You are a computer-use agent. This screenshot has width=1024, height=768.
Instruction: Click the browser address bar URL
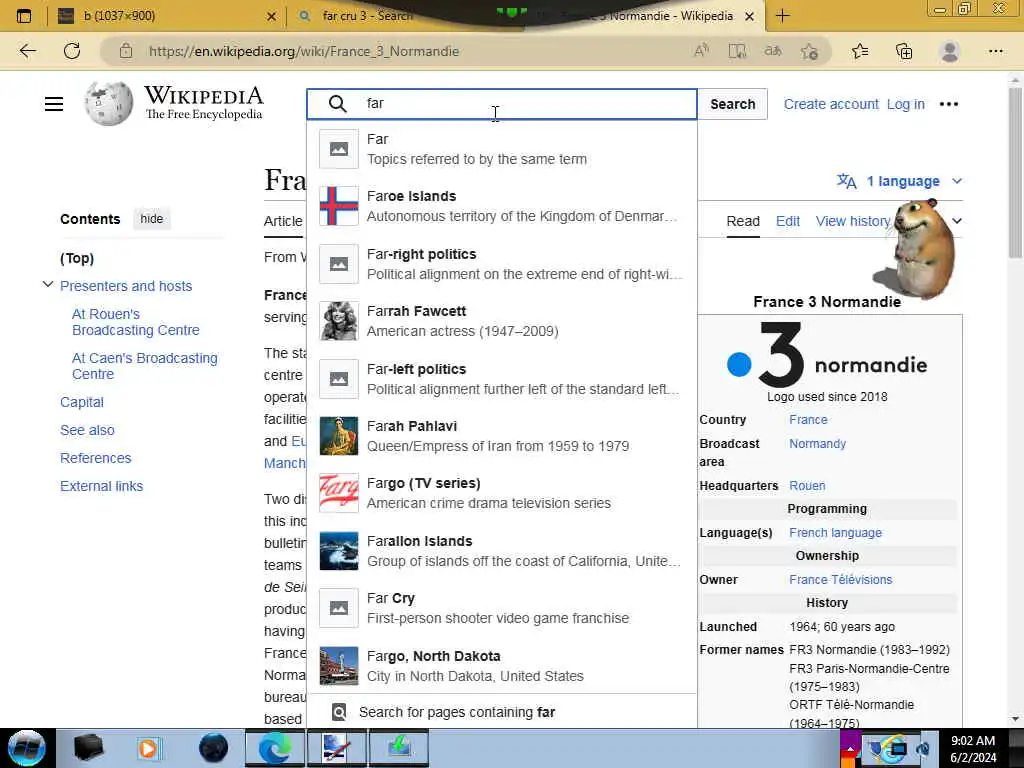pyautogui.click(x=304, y=51)
